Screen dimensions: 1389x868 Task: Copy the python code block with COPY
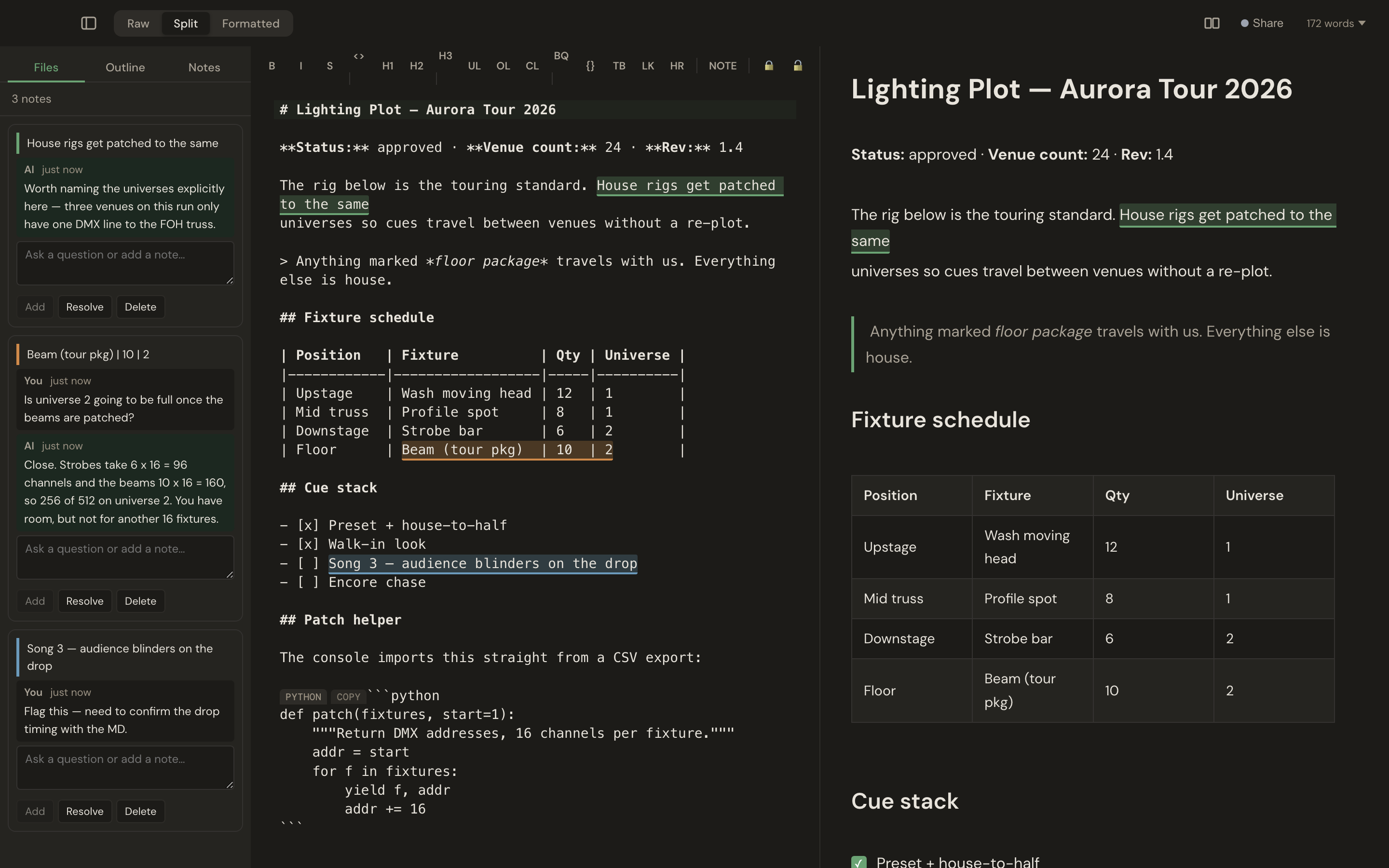pos(348,696)
